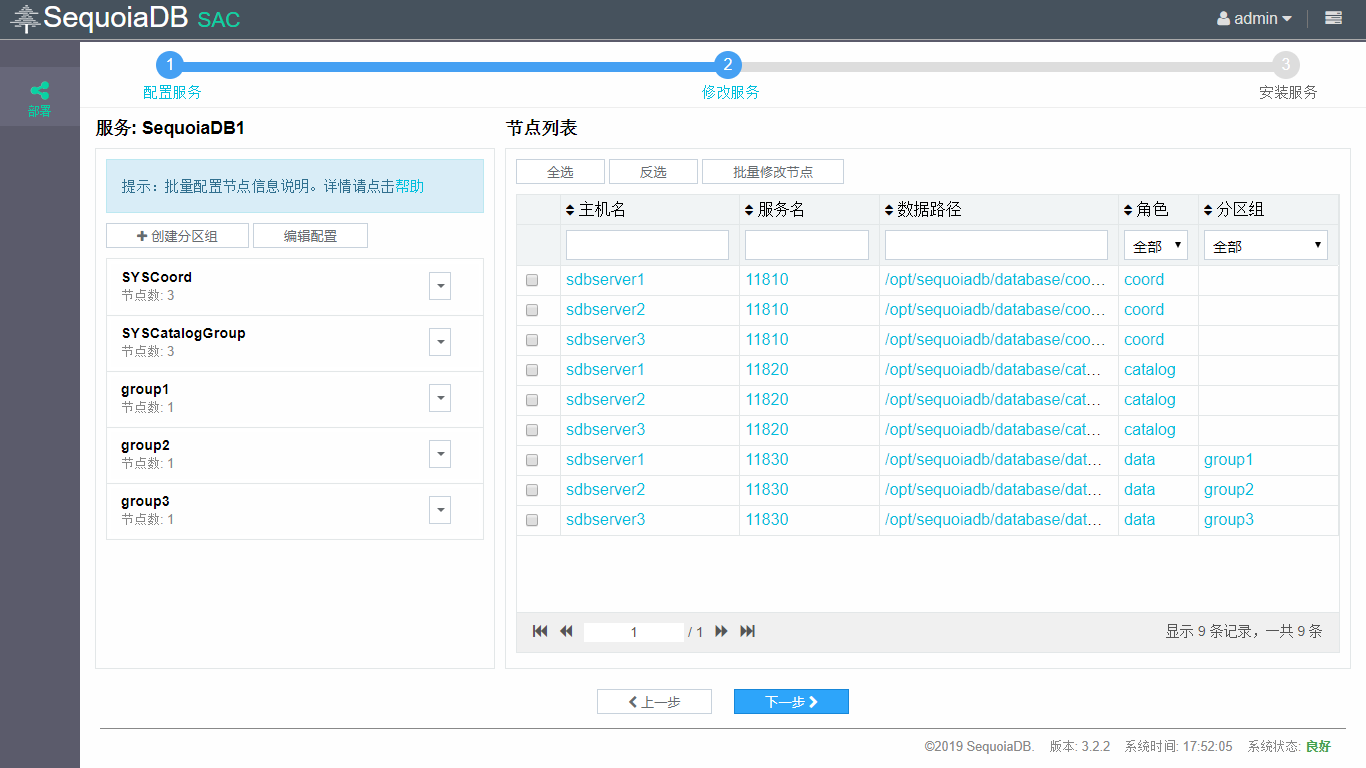Go to next page of node list

(721, 631)
